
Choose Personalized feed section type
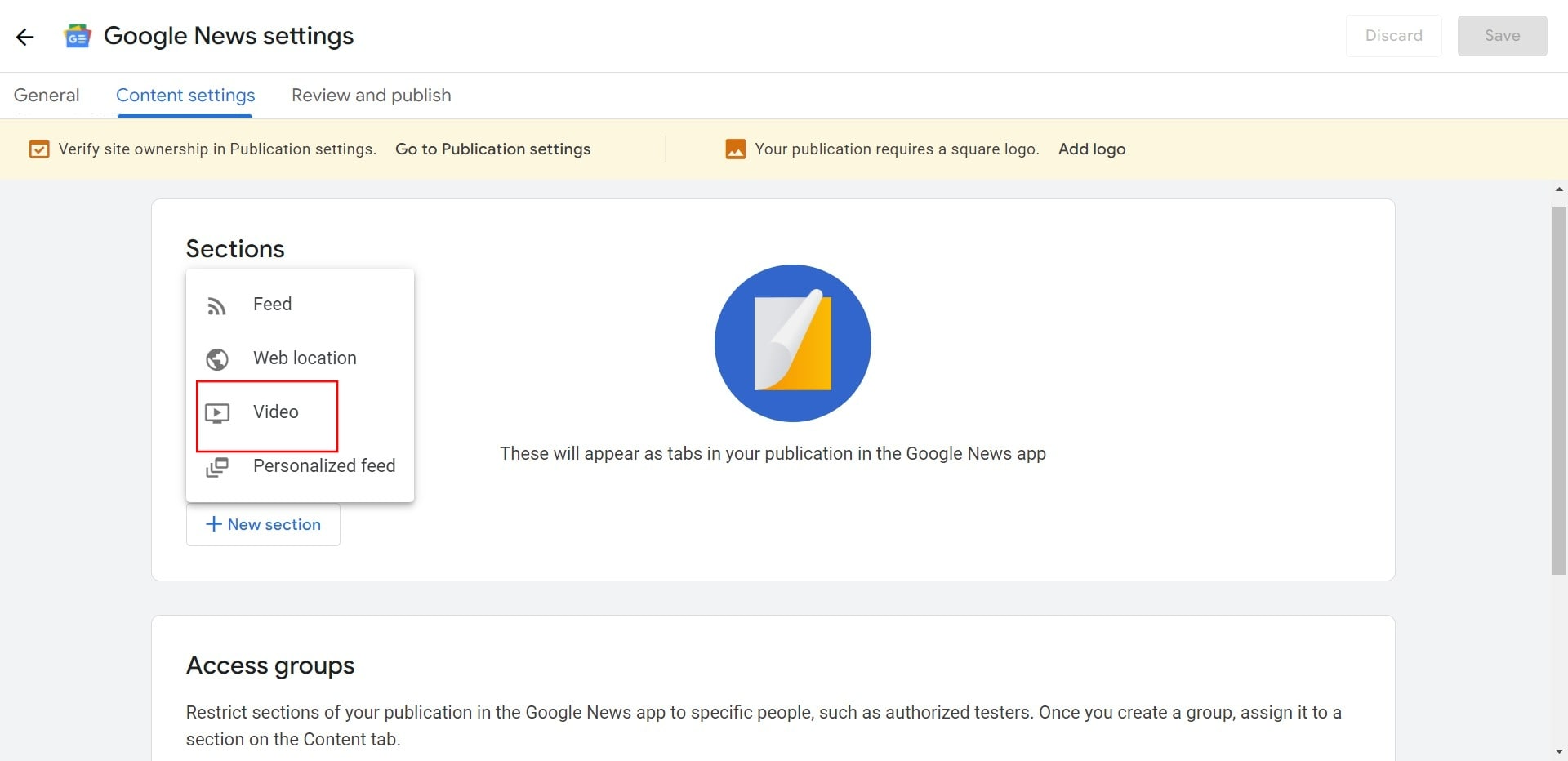tap(300, 465)
